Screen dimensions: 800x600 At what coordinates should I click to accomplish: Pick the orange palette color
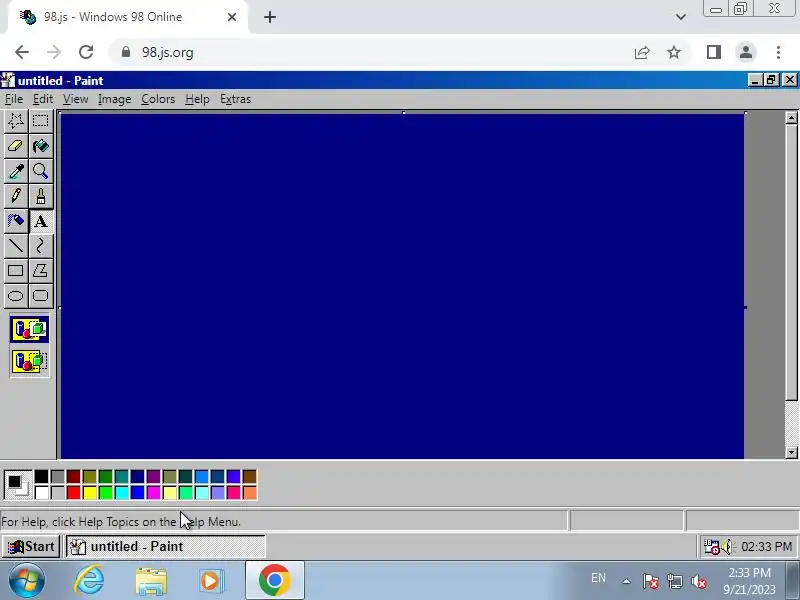pyautogui.click(x=249, y=492)
